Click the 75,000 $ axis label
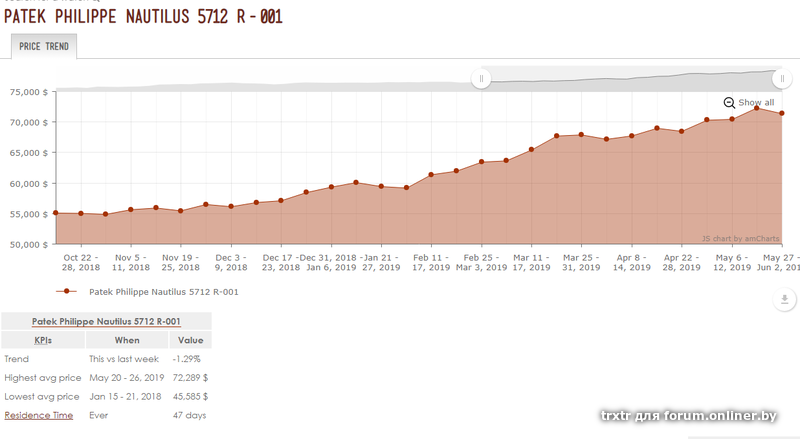Viewport: 800px width, 439px height. 29,92
